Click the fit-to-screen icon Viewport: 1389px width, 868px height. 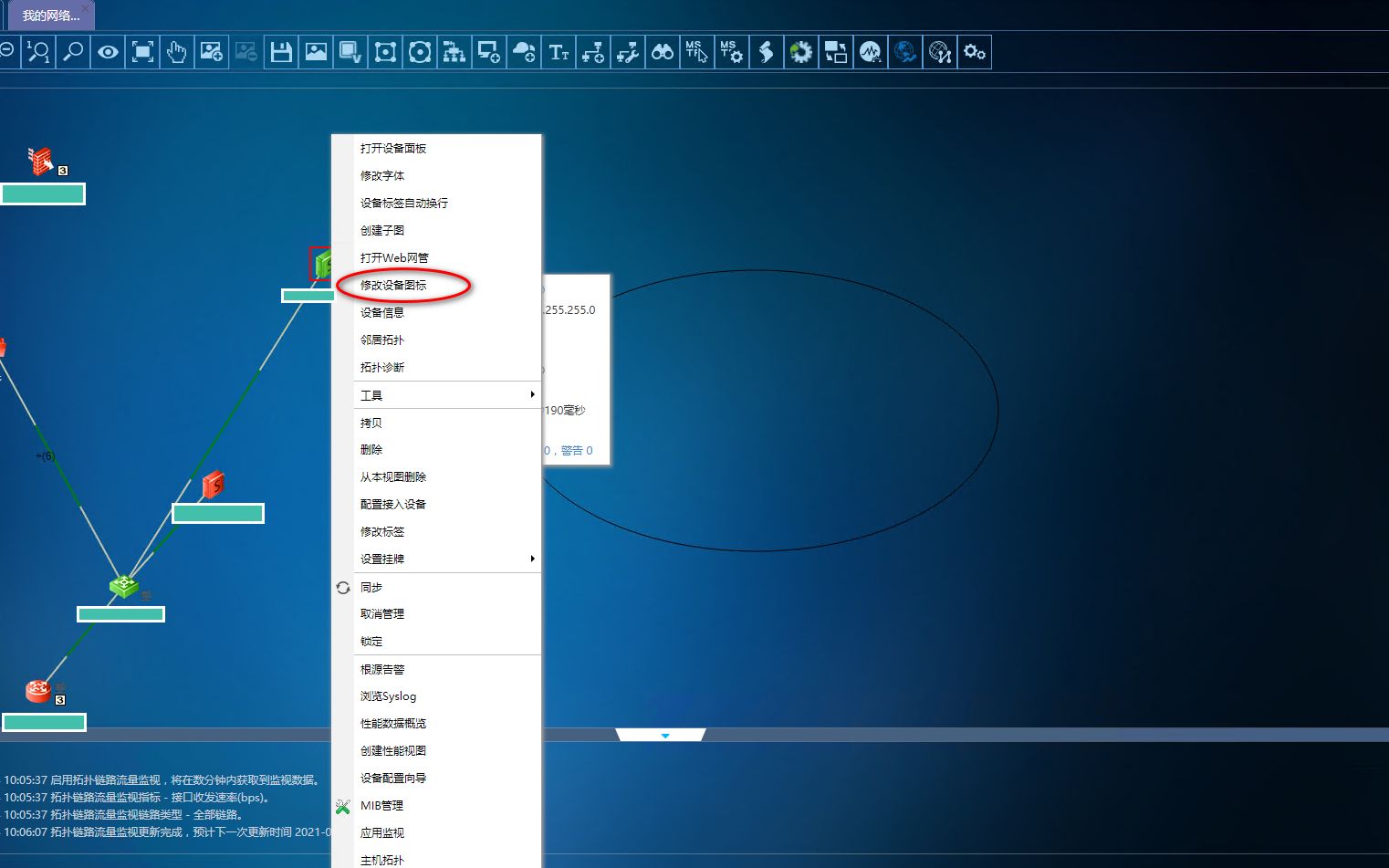point(142,52)
